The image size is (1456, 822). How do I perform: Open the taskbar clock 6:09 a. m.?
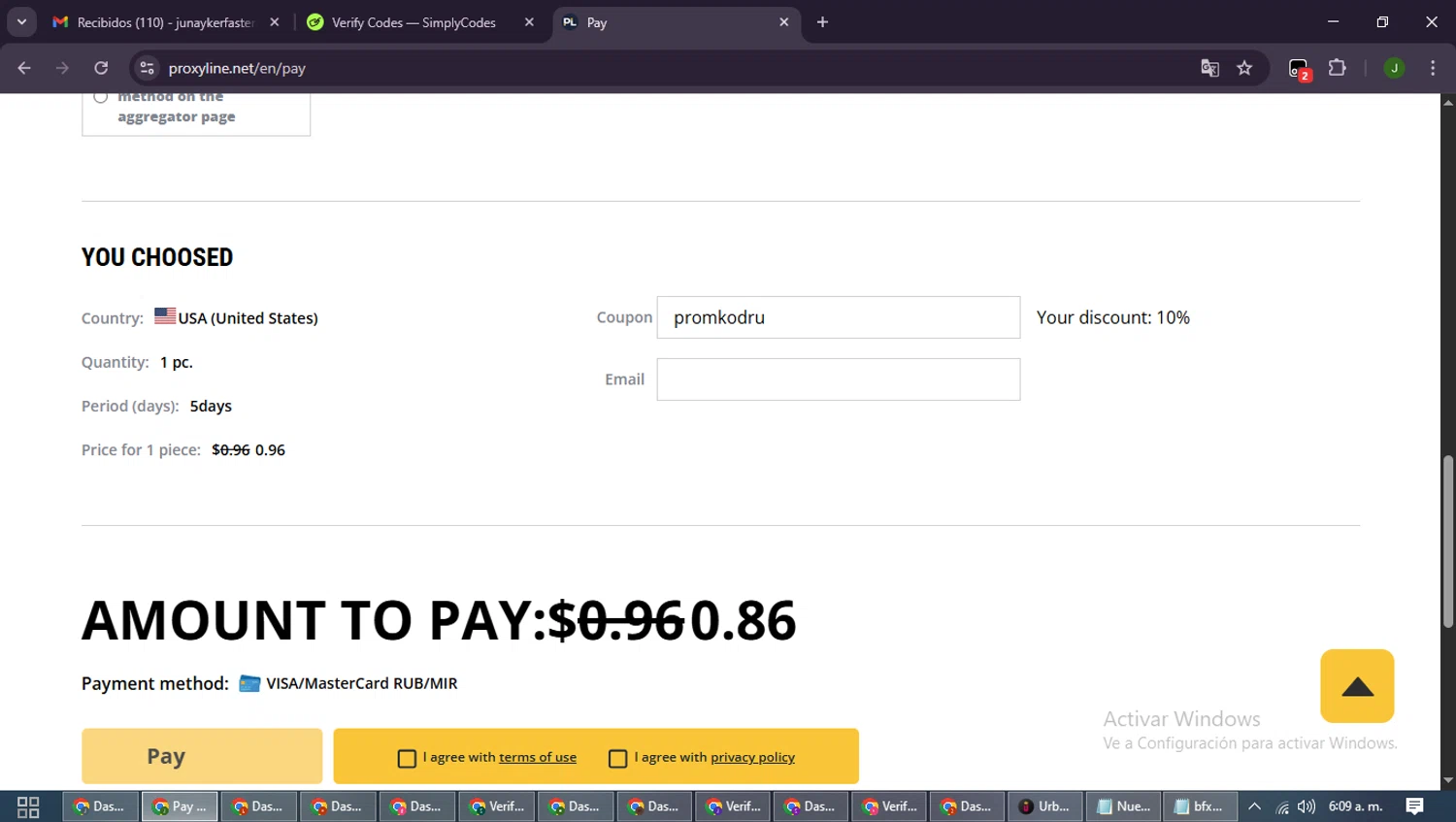[1355, 806]
